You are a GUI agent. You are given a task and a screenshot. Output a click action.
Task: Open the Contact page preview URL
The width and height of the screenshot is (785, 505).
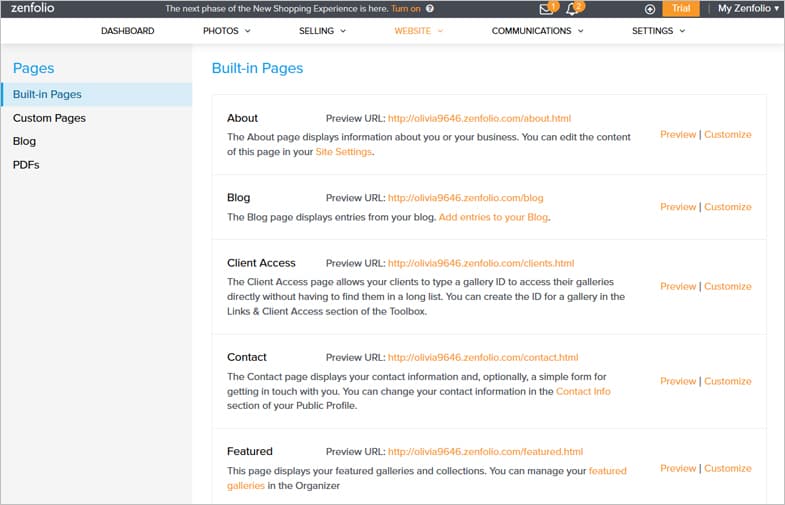pos(483,357)
